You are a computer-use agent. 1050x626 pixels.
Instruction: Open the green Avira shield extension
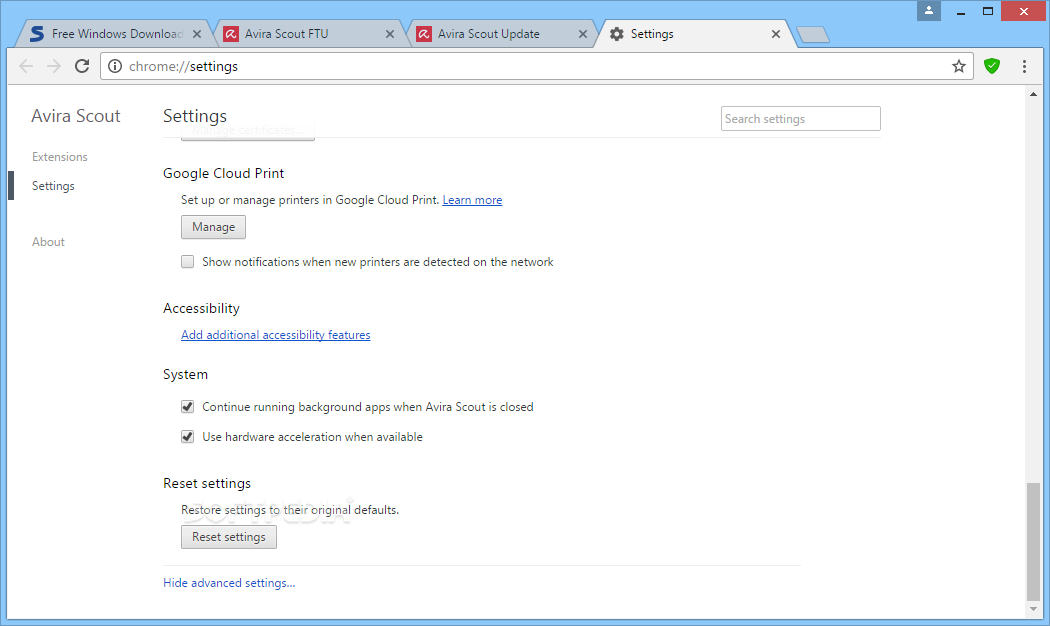pos(992,66)
